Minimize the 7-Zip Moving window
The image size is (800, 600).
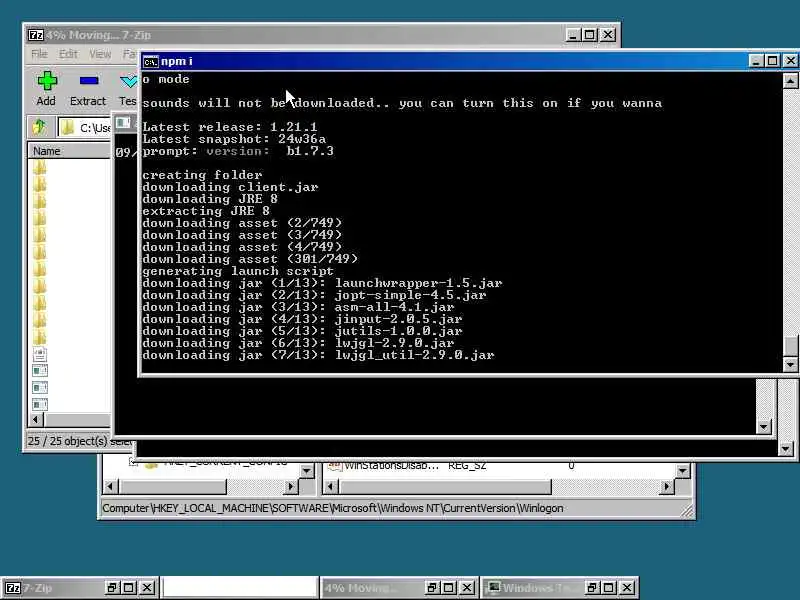(x=573, y=35)
